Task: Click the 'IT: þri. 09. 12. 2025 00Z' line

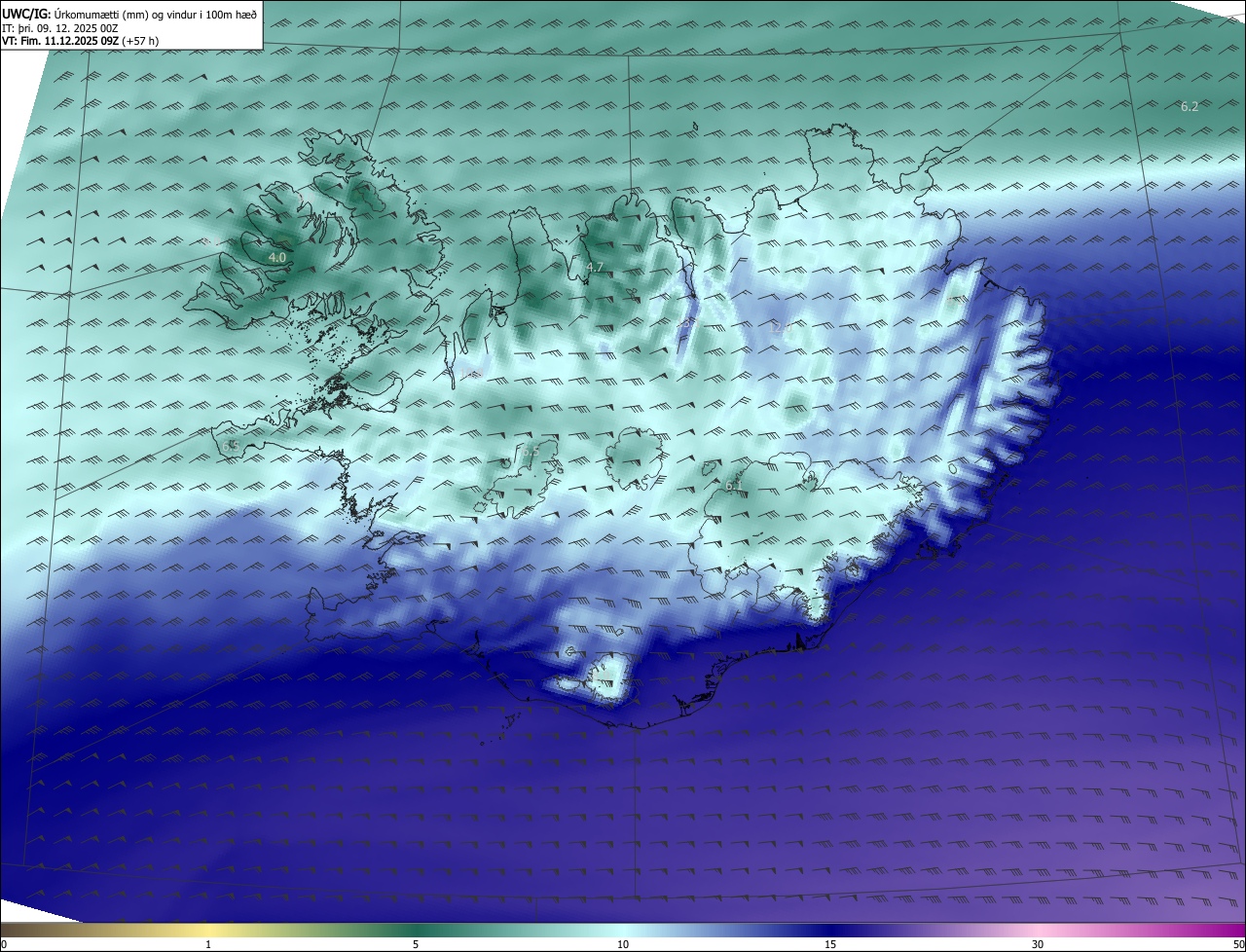Action: pyautogui.click(x=59, y=28)
